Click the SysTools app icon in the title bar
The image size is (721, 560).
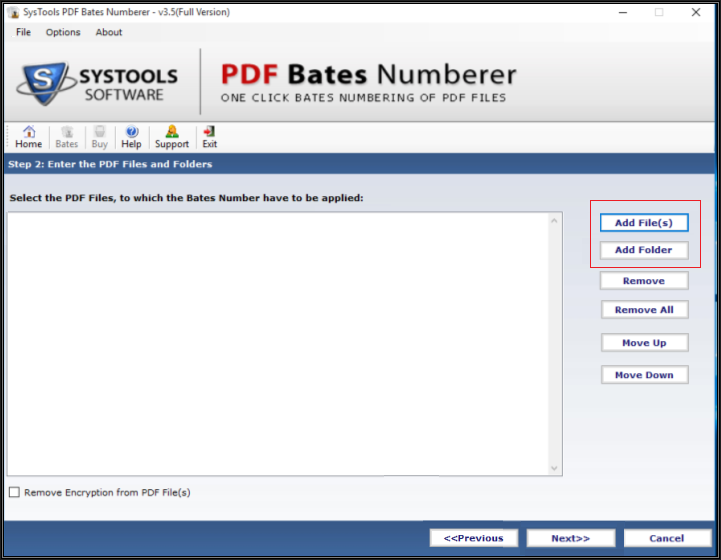[x=13, y=12]
